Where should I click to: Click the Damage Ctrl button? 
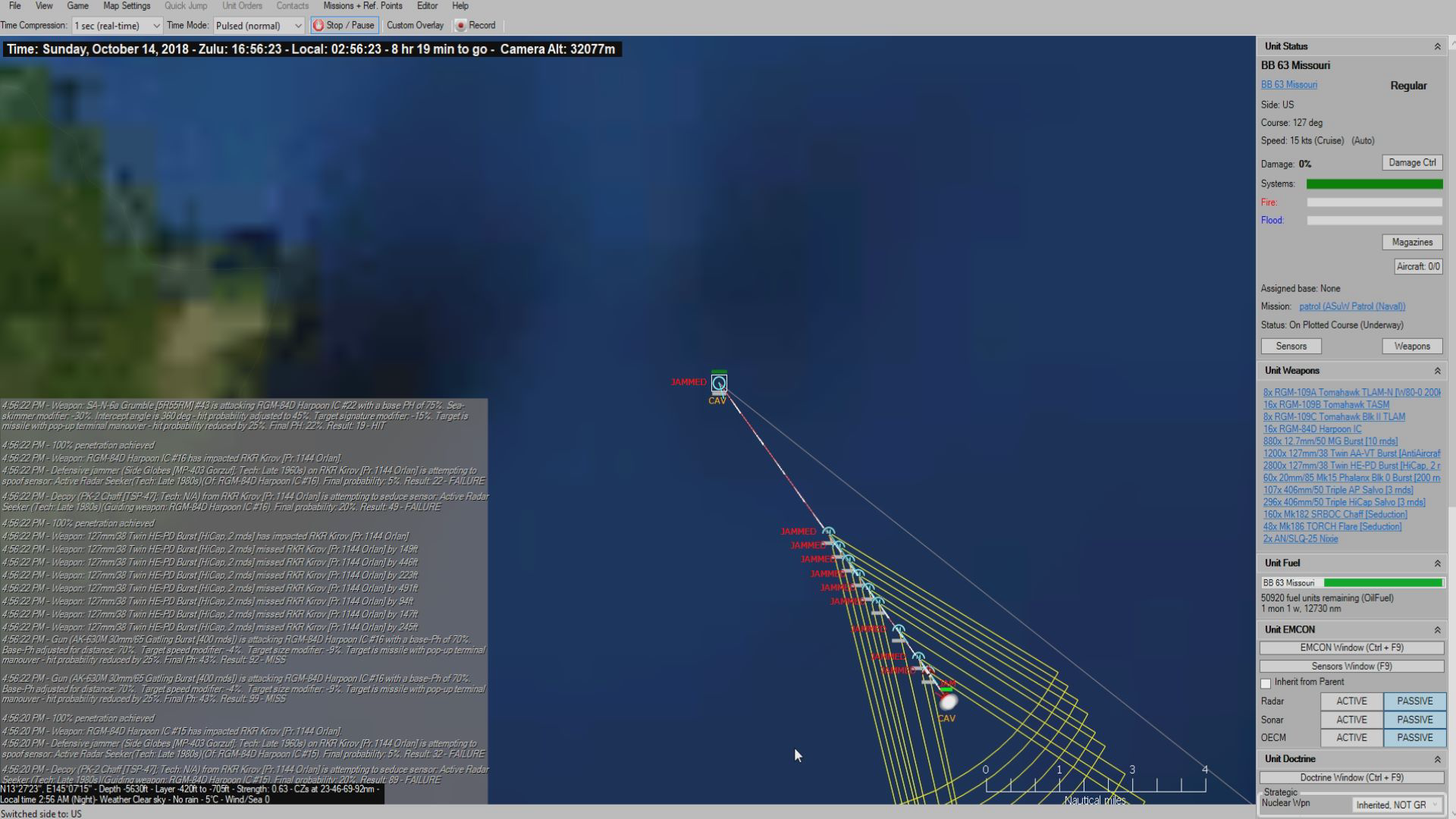click(1411, 162)
